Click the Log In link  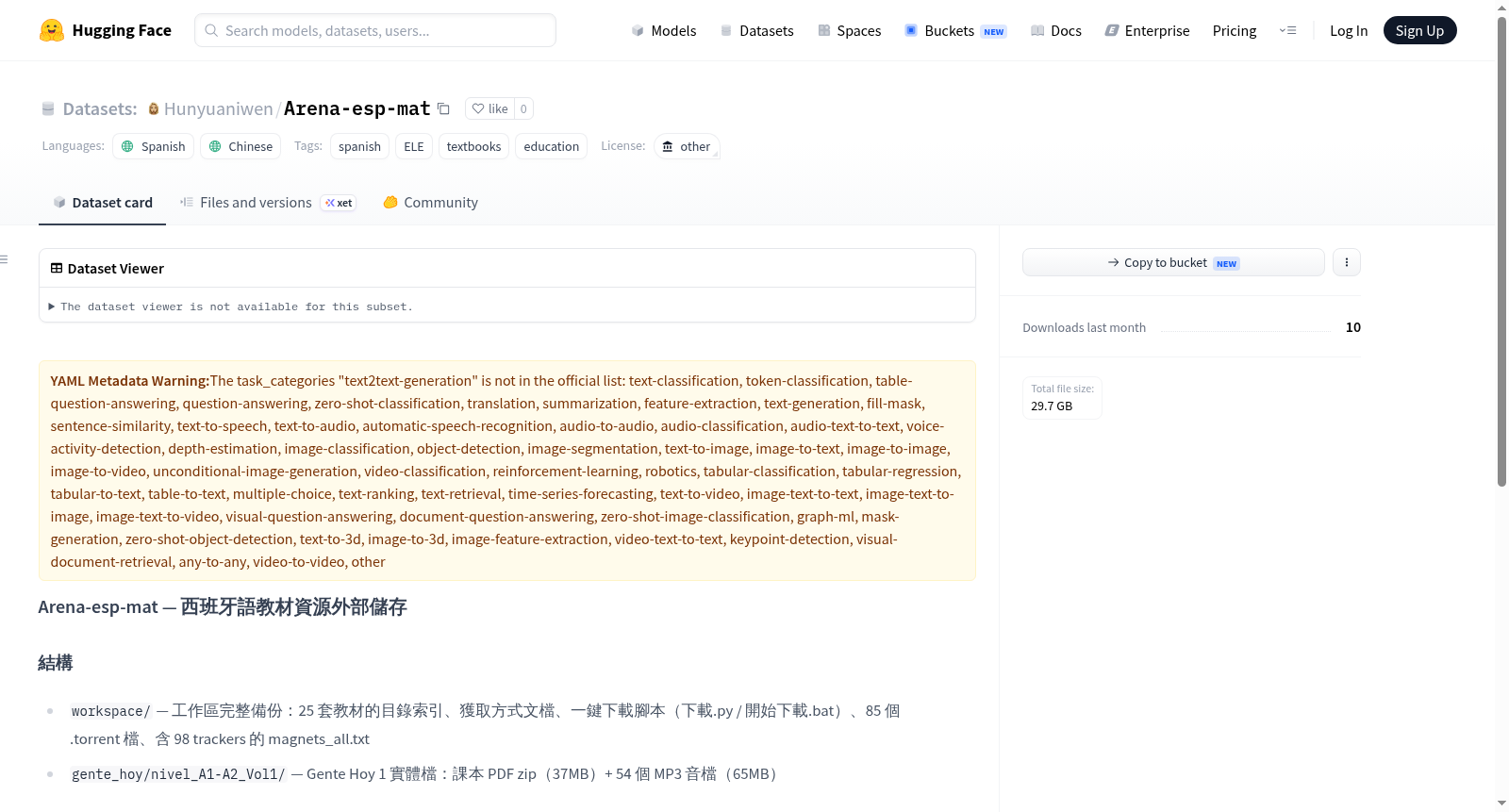pos(1349,30)
